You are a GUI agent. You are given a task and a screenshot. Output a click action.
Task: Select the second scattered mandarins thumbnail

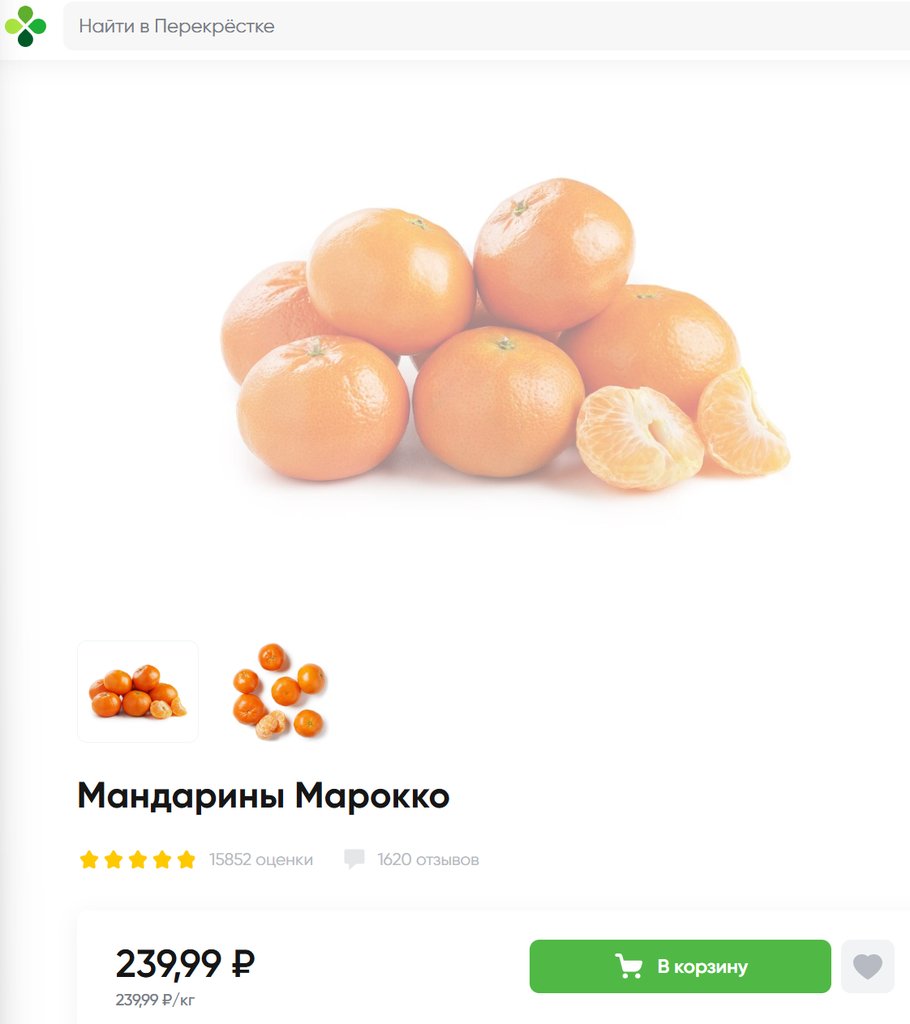click(280, 692)
